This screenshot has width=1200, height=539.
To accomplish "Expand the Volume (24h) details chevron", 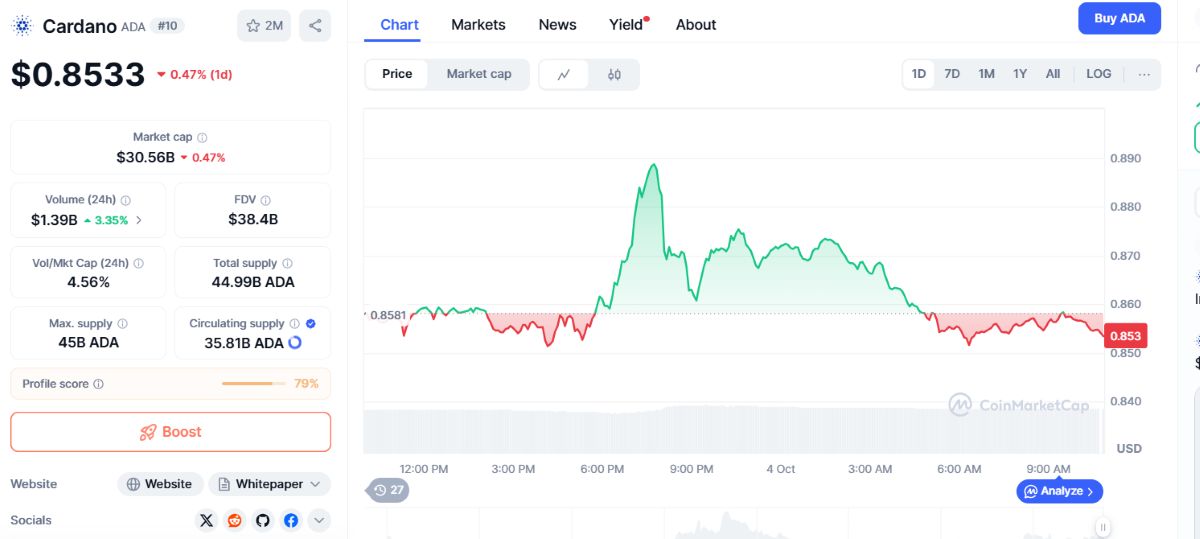I will 138,220.
